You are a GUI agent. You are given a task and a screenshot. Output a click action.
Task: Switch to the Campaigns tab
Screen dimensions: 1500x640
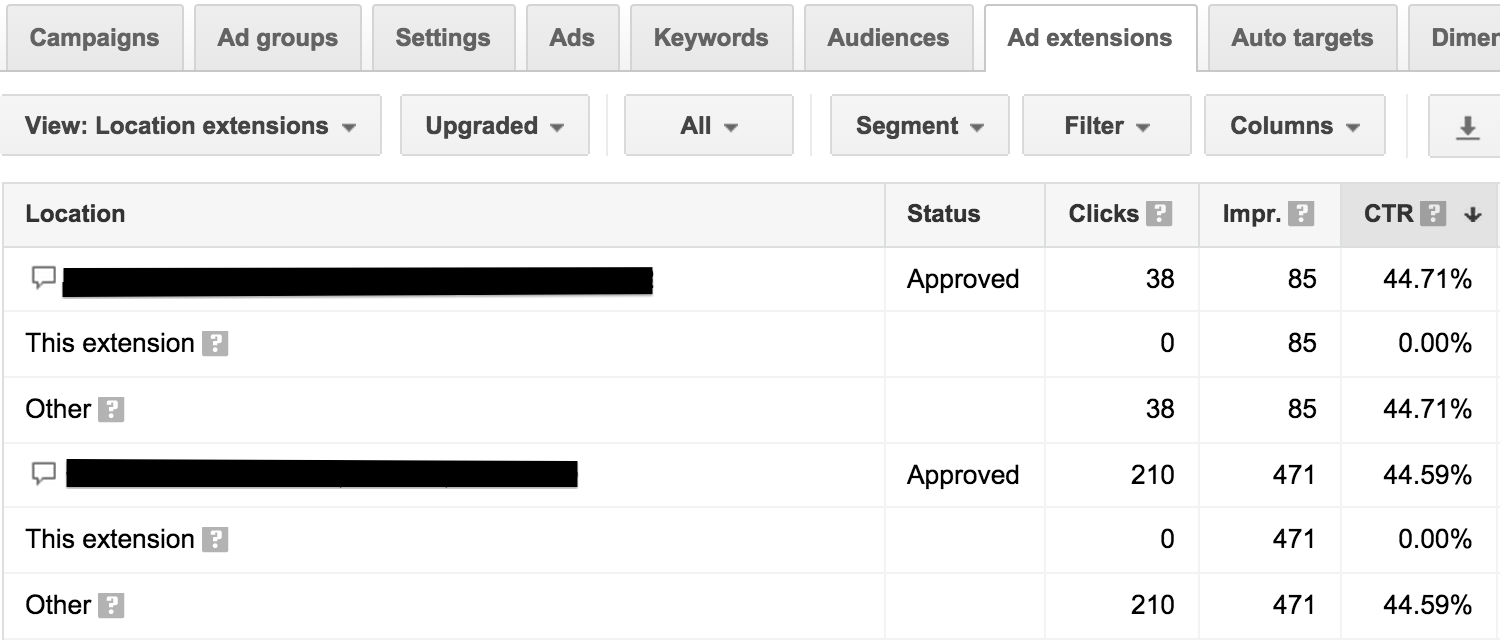click(x=94, y=38)
